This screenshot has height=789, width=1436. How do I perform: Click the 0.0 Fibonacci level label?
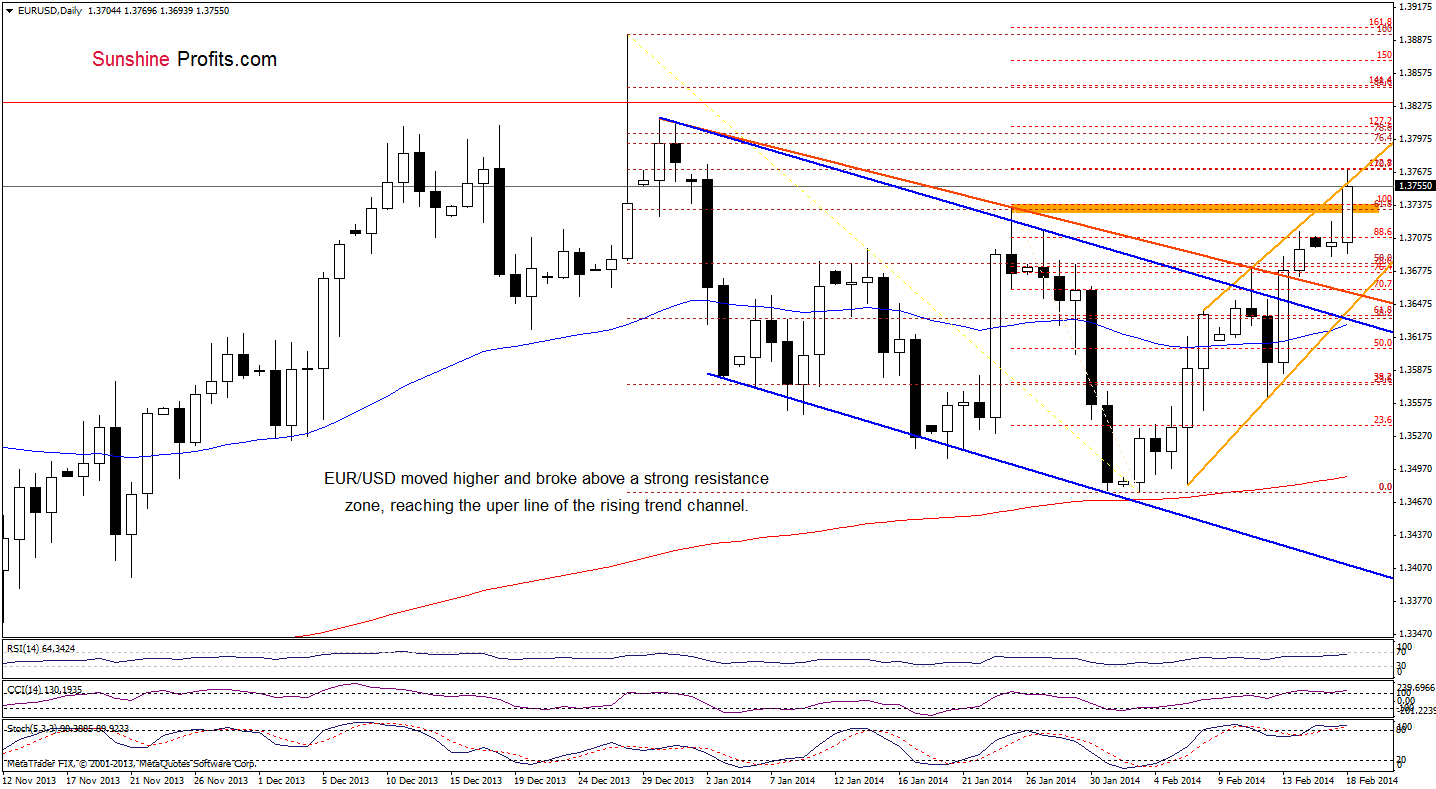(1385, 487)
